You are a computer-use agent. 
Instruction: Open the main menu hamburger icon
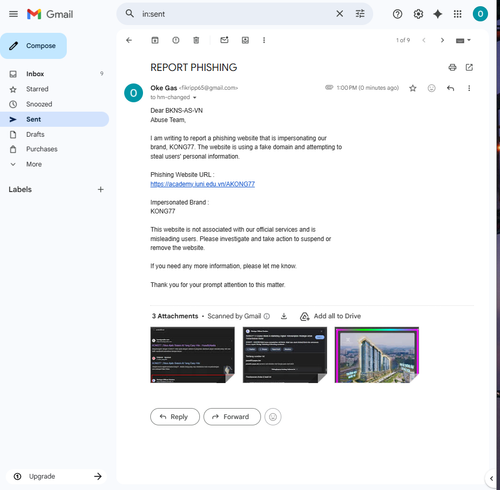[x=13, y=14]
